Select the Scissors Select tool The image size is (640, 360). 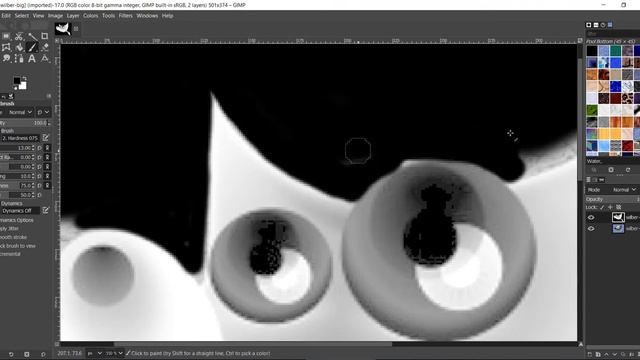tap(19, 37)
